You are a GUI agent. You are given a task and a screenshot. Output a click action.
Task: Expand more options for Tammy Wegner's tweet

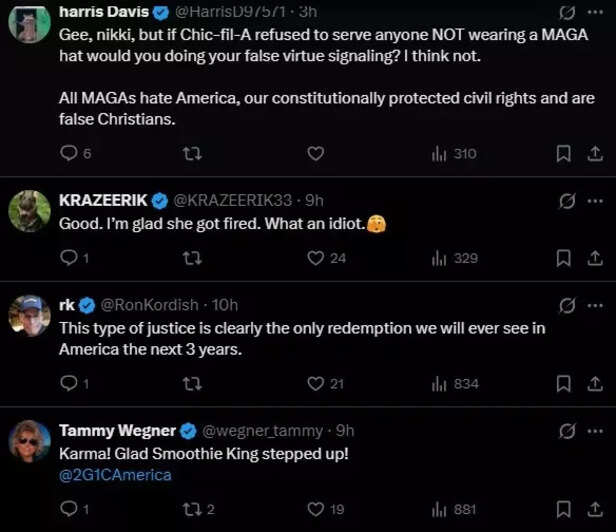597,431
